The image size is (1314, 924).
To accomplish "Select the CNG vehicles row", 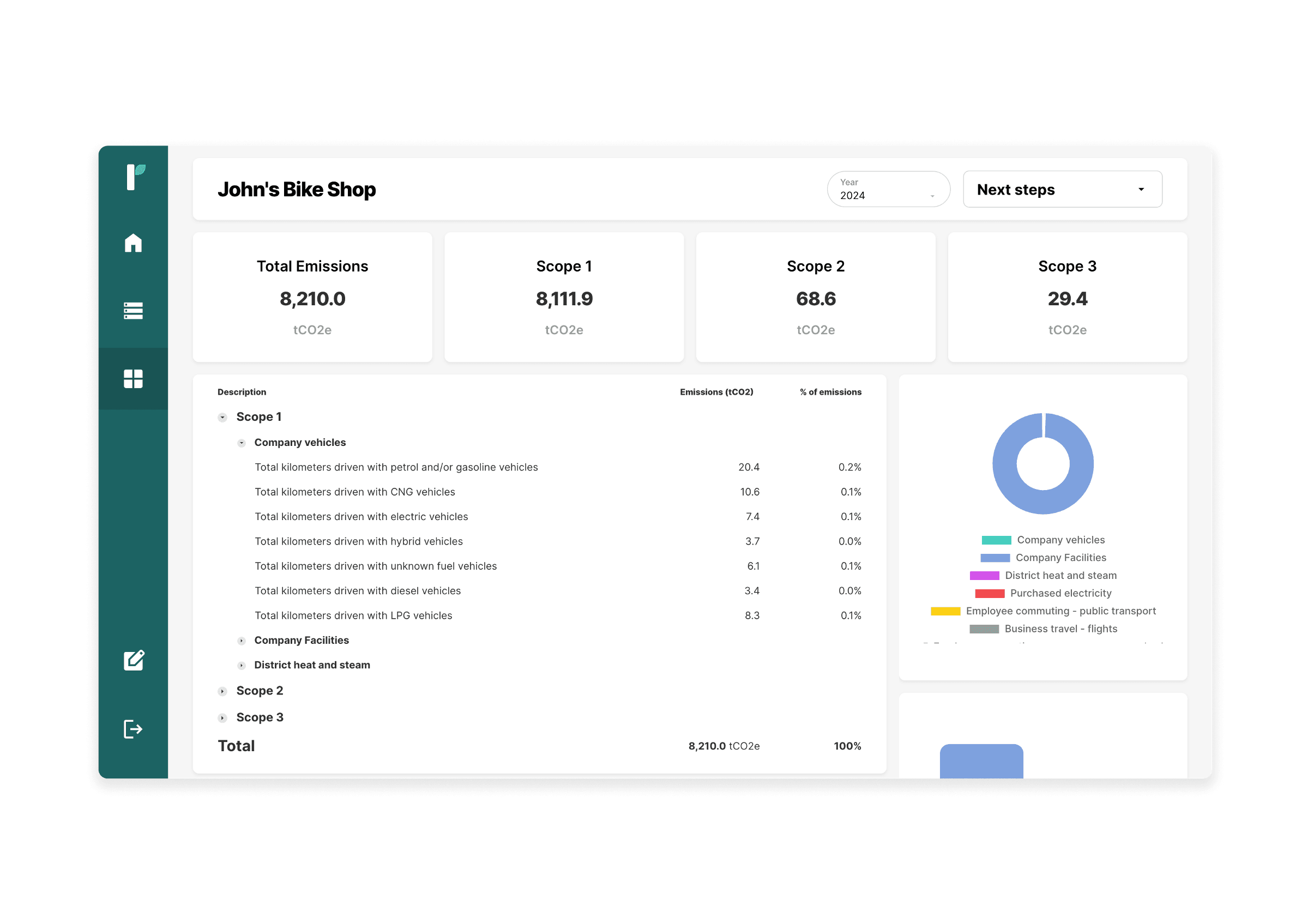I will [x=539, y=492].
